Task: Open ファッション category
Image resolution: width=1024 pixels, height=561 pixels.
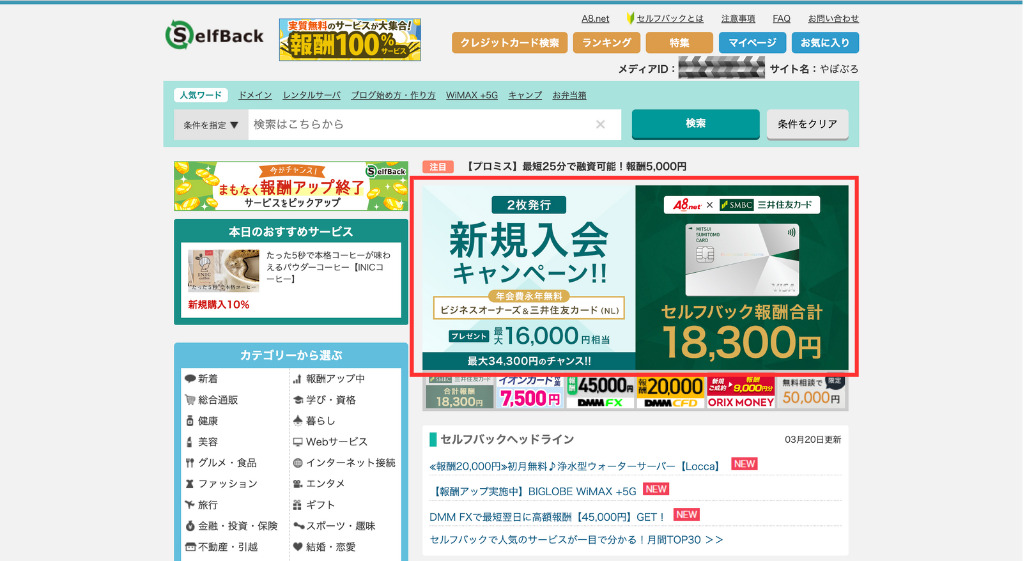Action: (221, 483)
